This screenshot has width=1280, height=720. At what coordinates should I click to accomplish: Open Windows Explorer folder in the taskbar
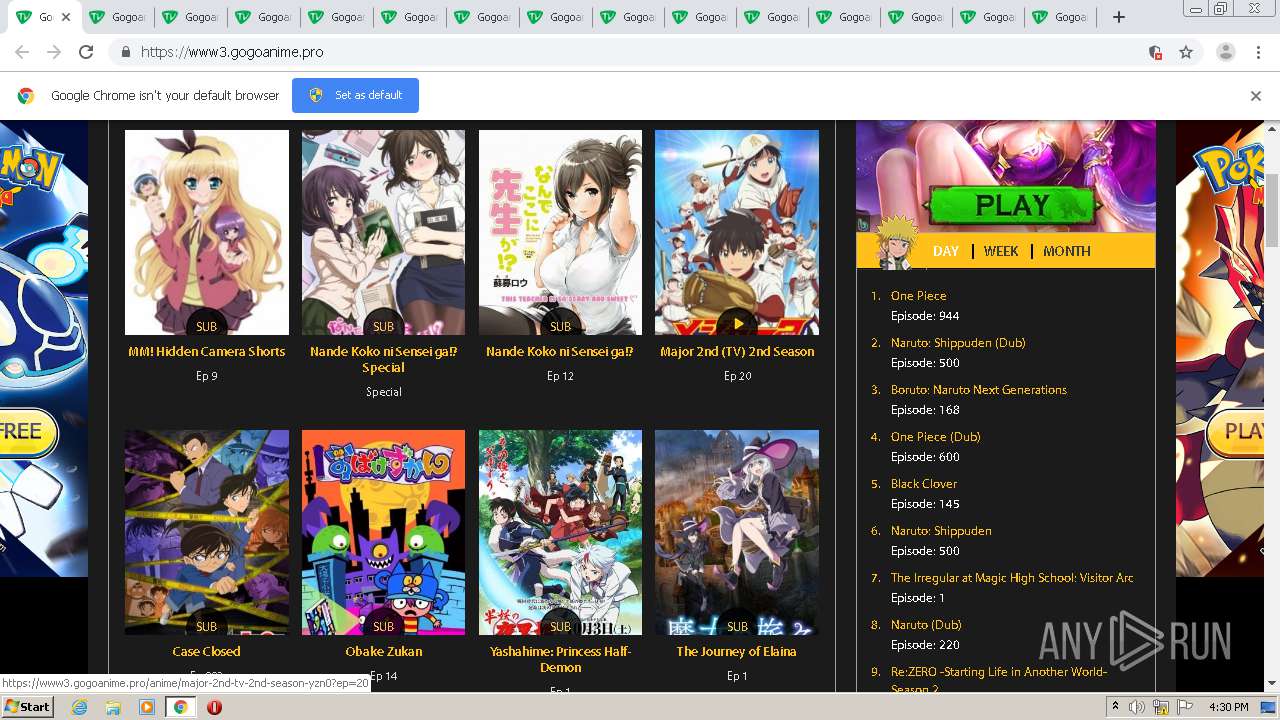113,707
